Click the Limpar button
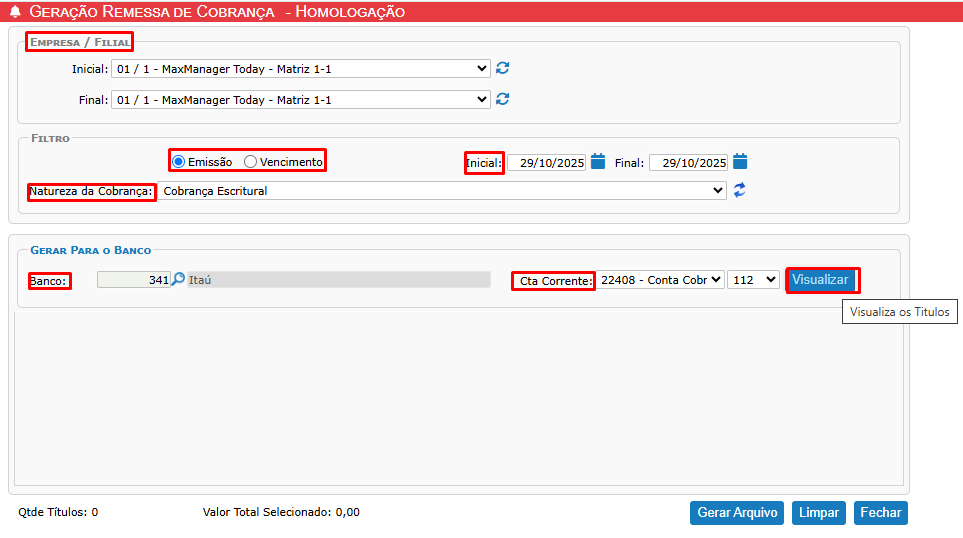Viewport: 963px width, 538px height. point(818,513)
